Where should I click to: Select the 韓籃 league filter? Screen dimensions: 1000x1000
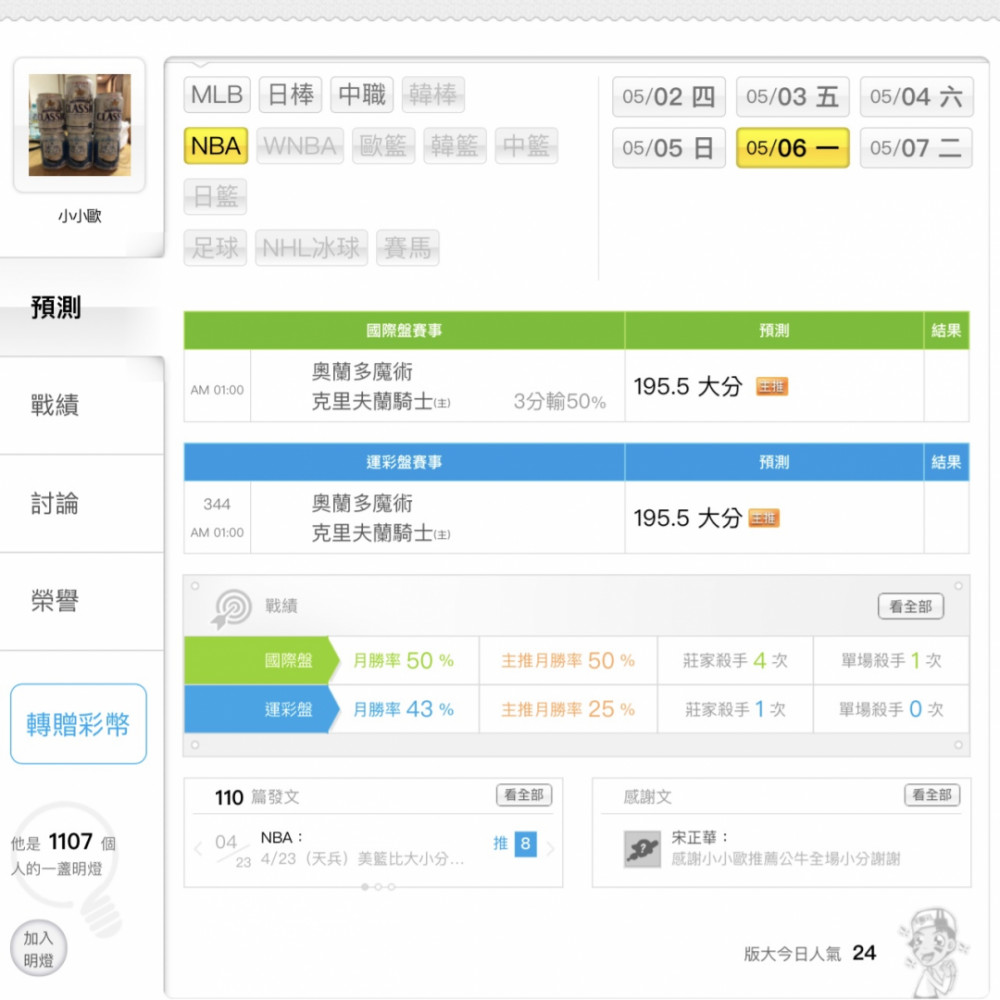pyautogui.click(x=455, y=146)
